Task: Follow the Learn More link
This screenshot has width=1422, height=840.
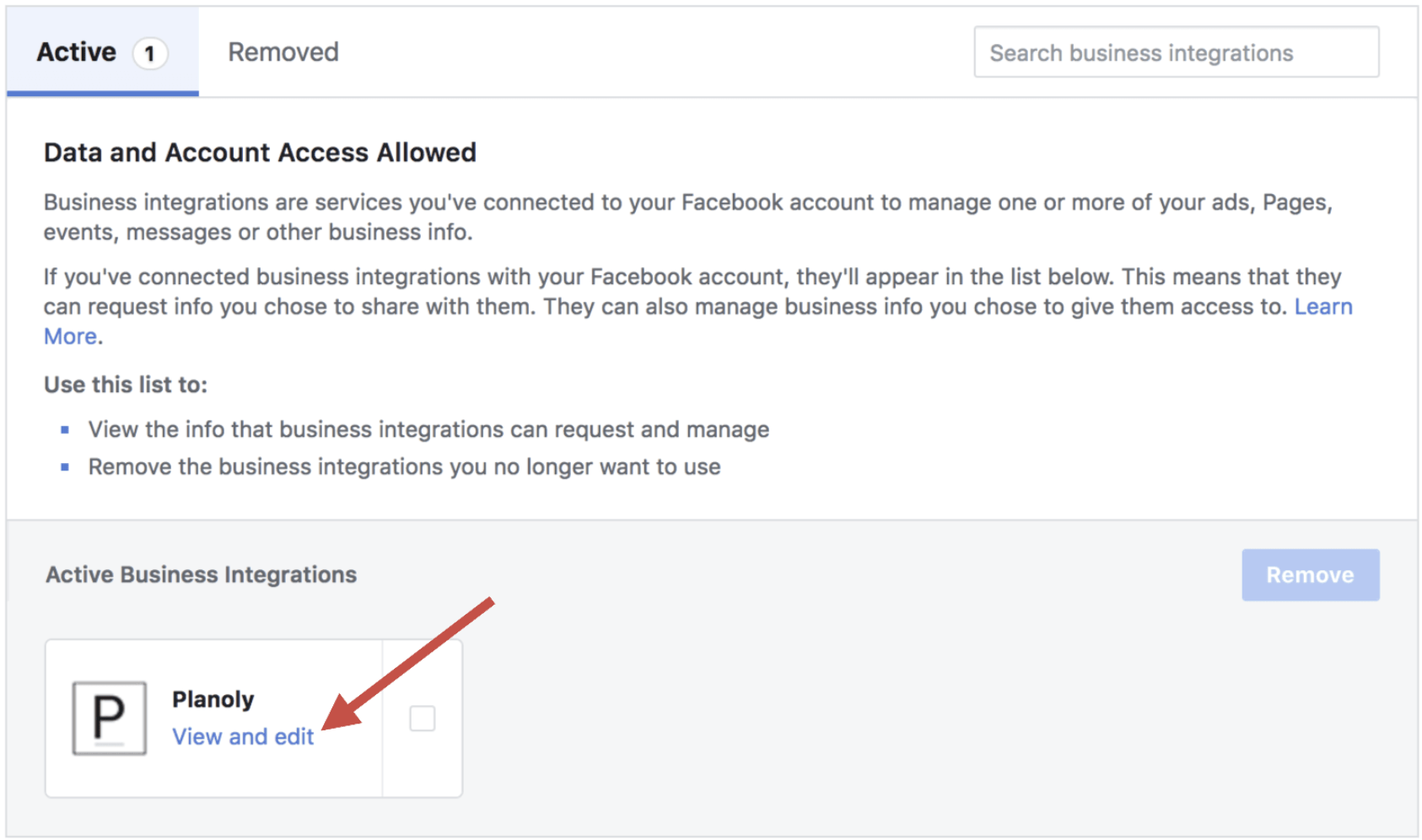Action: pyautogui.click(x=1323, y=307)
